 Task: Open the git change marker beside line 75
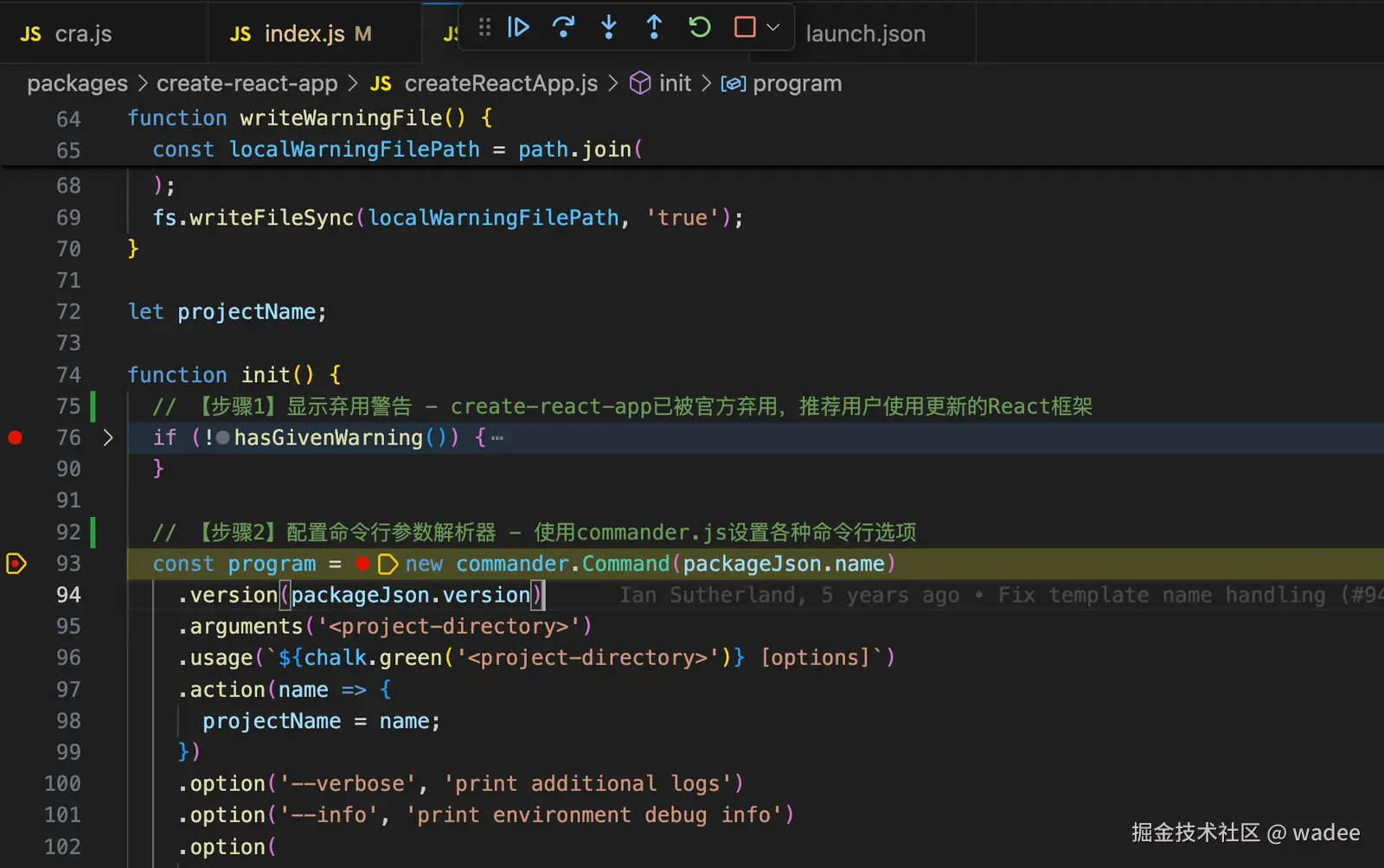click(93, 406)
